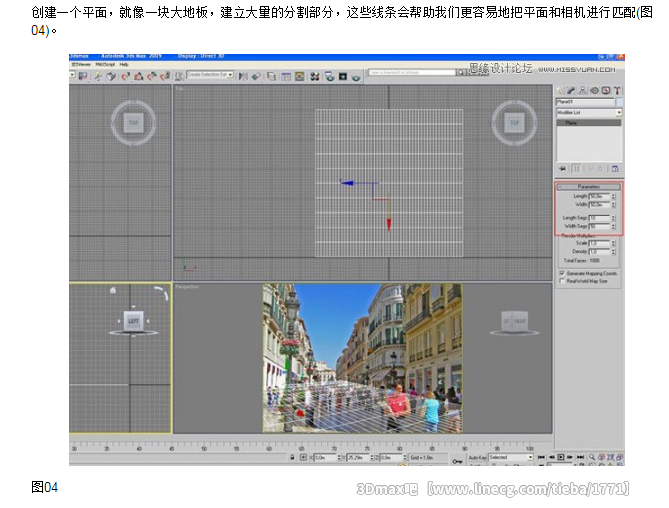Click the Zoom Extents All icon at bottom-right corner
Viewport: 669px width, 508px height.
[x=619, y=457]
